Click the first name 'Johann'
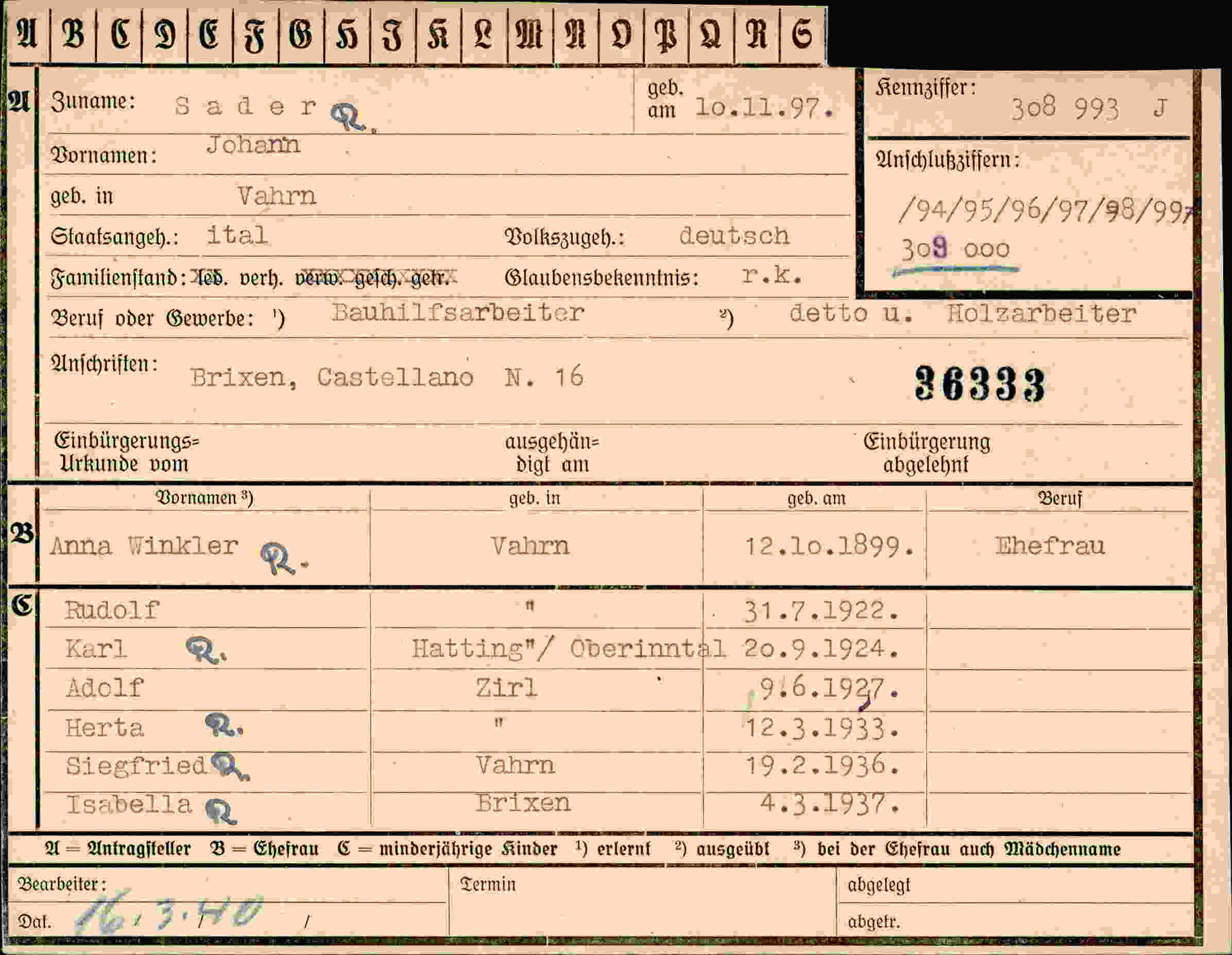 click(253, 146)
